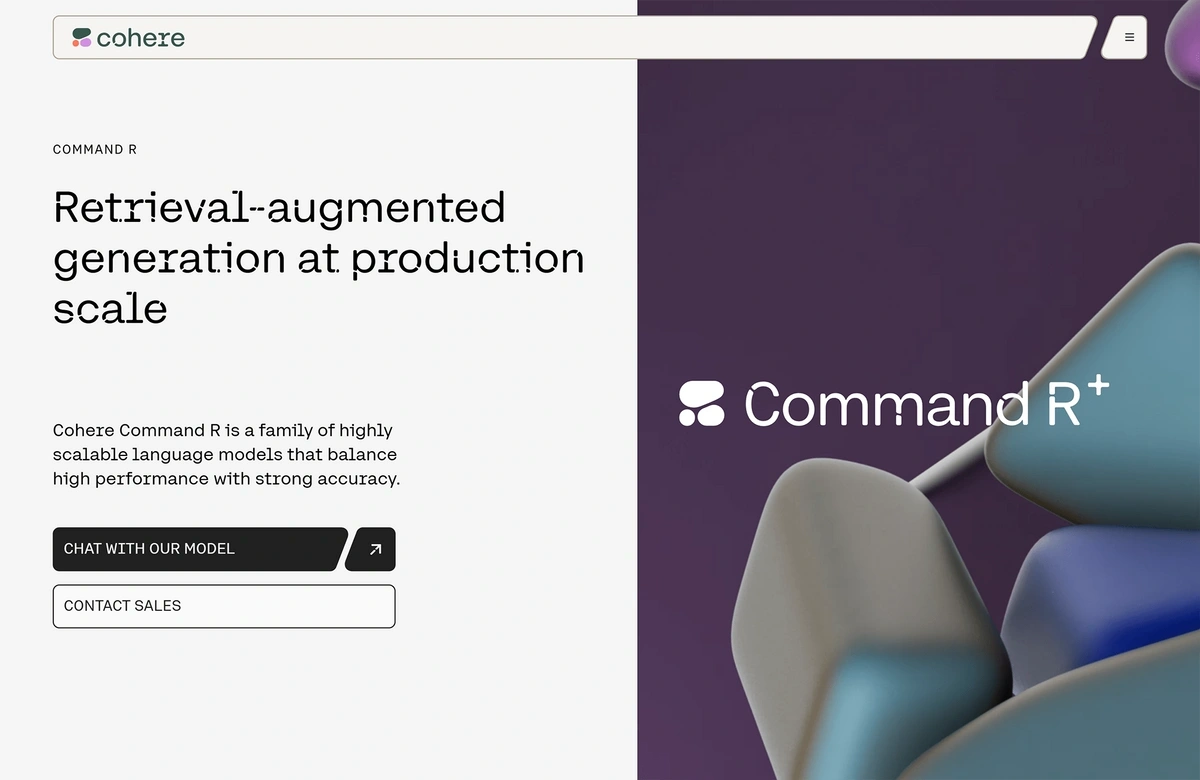Click the Cohere logo icon in navbar
Screen dimensions: 1200x780
pyautogui.click(x=82, y=38)
